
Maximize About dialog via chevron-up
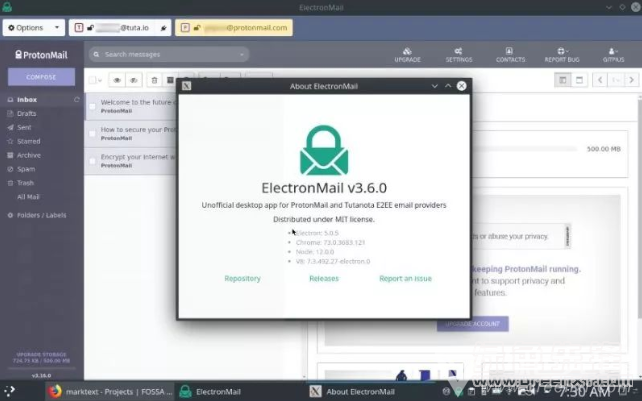(x=448, y=86)
